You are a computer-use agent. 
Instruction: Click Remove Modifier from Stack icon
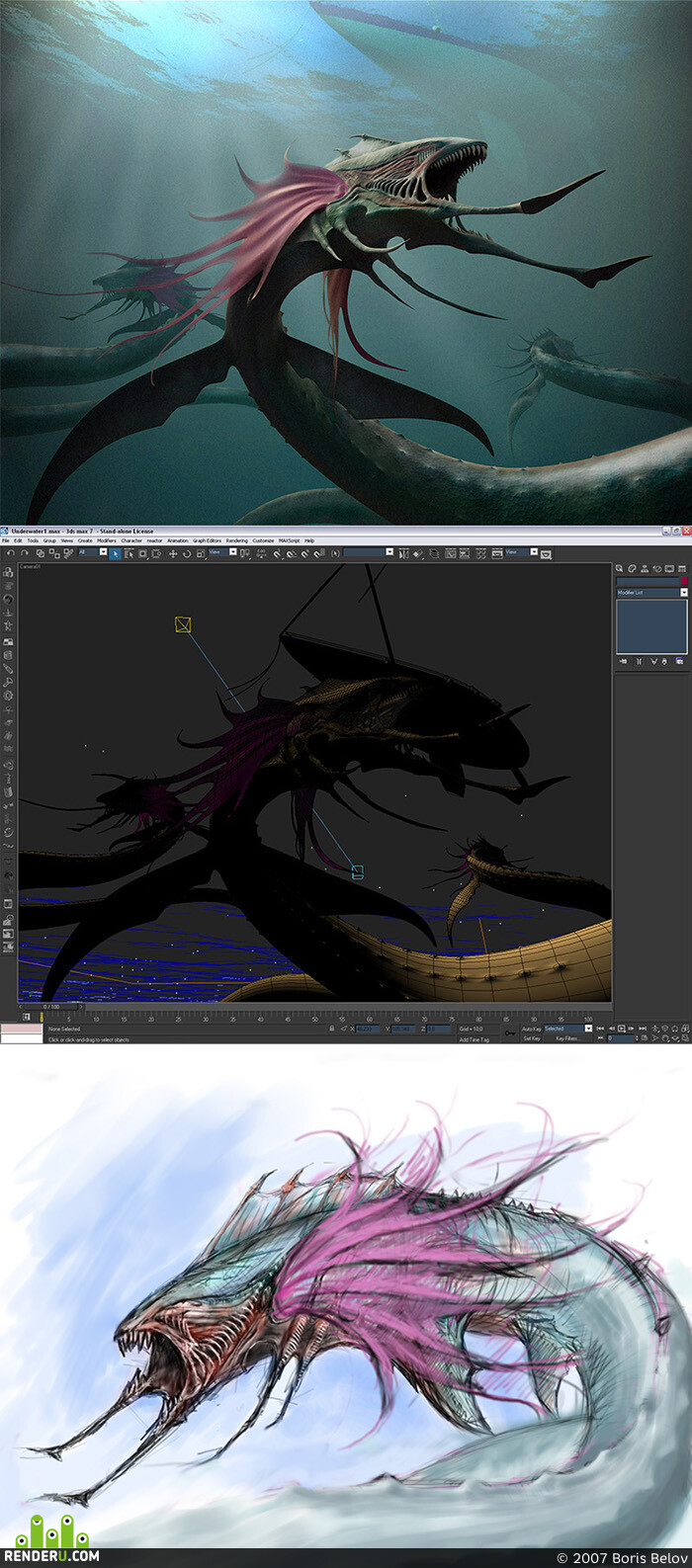coord(664,662)
